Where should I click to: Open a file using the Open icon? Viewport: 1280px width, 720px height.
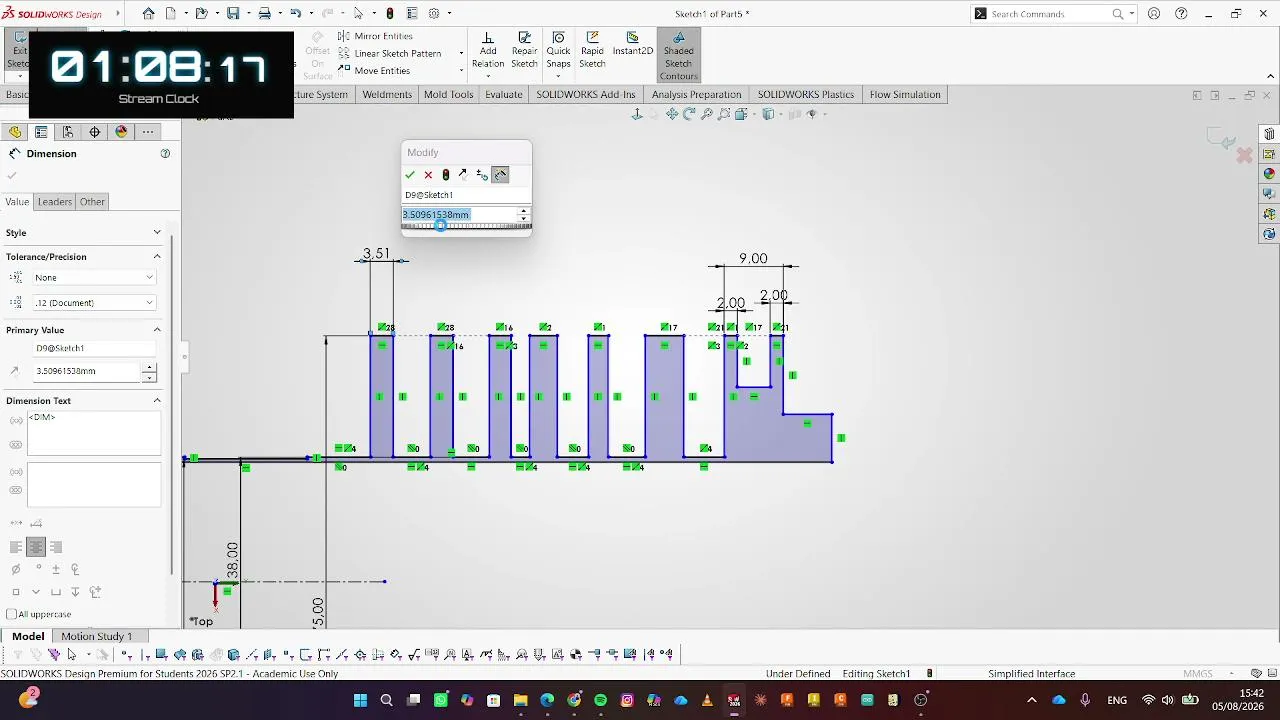(x=201, y=14)
